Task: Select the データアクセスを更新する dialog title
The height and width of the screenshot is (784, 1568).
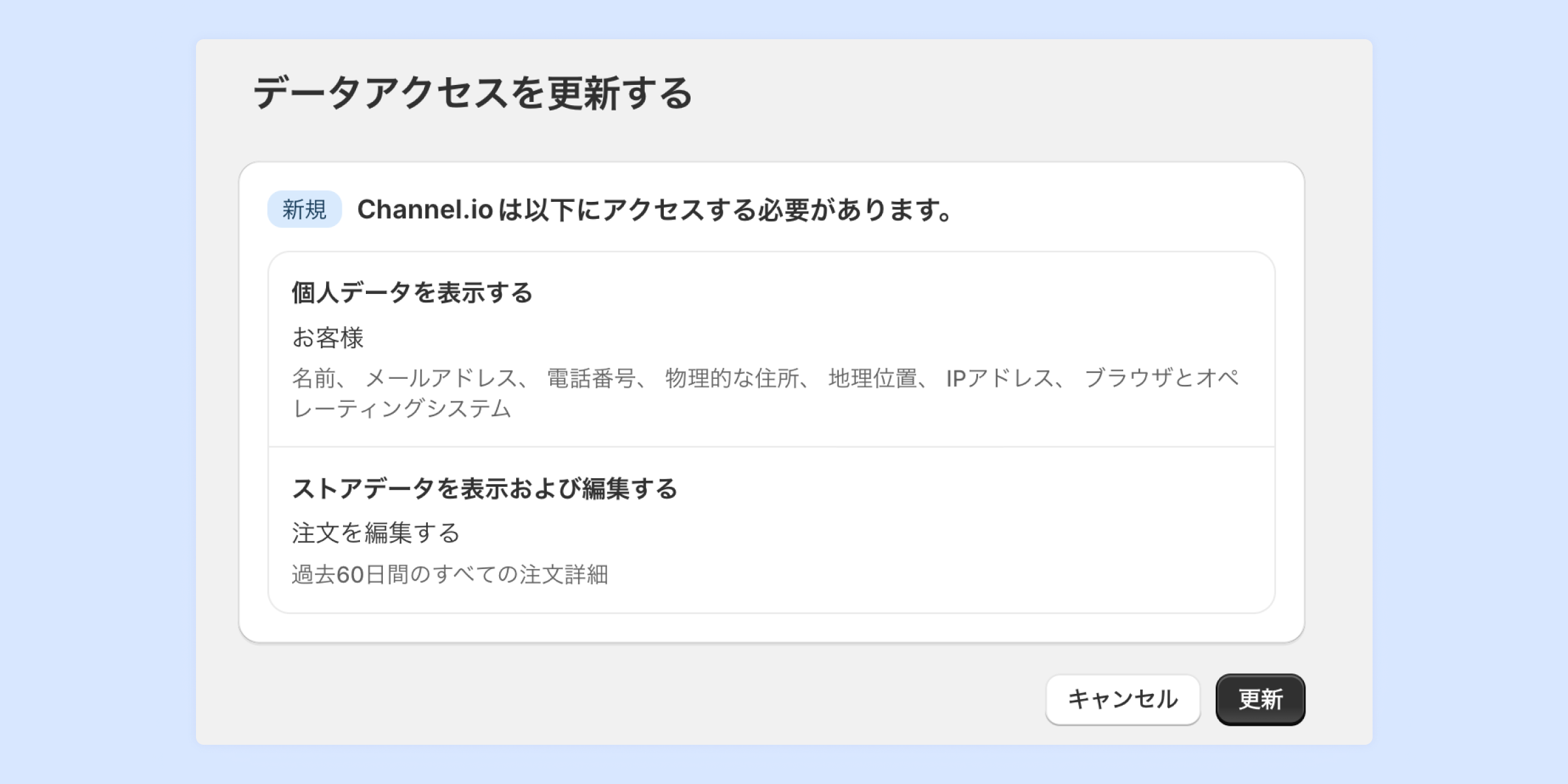Action: [x=472, y=93]
